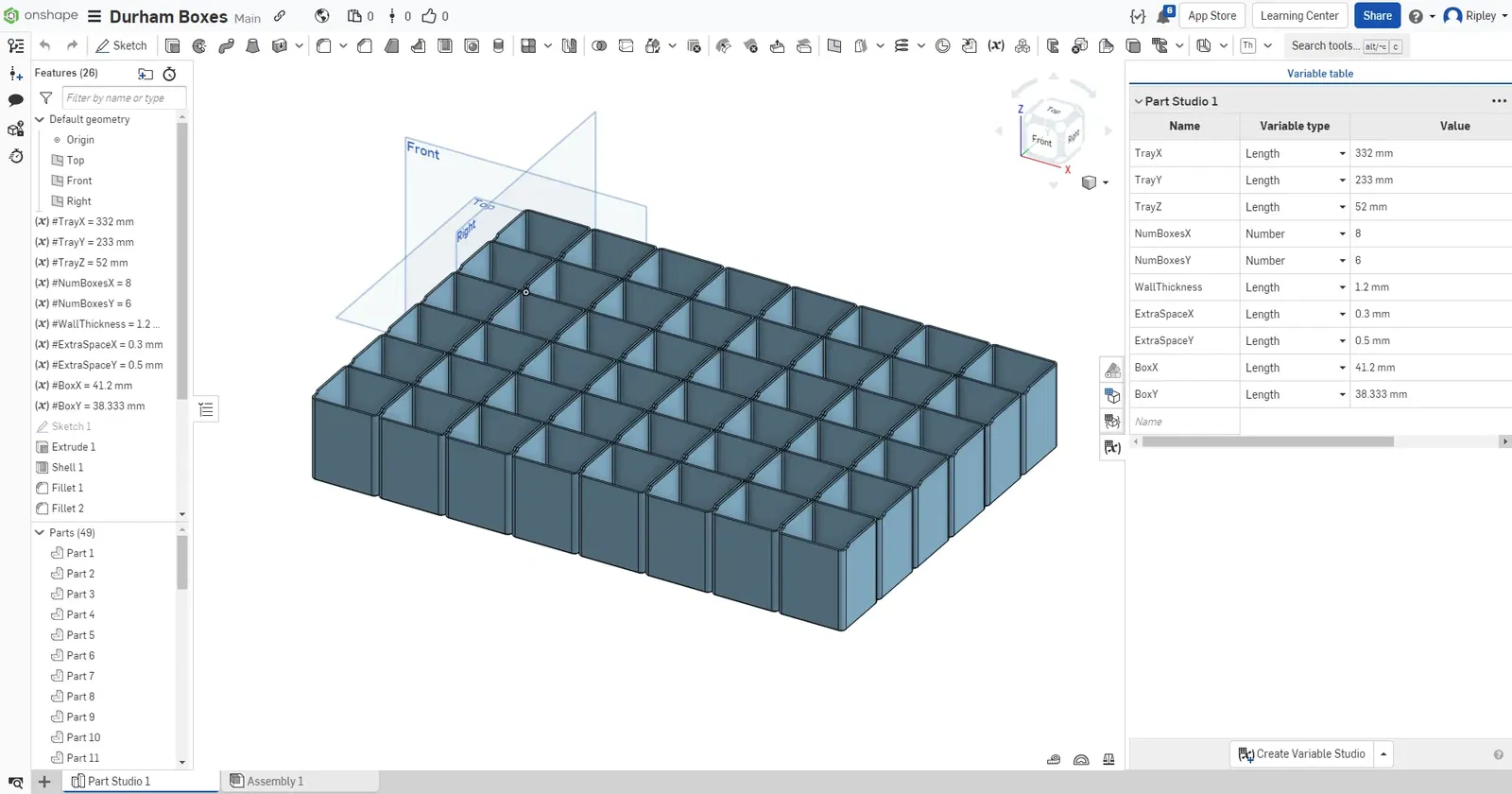Click the onshape logo

[42, 15]
